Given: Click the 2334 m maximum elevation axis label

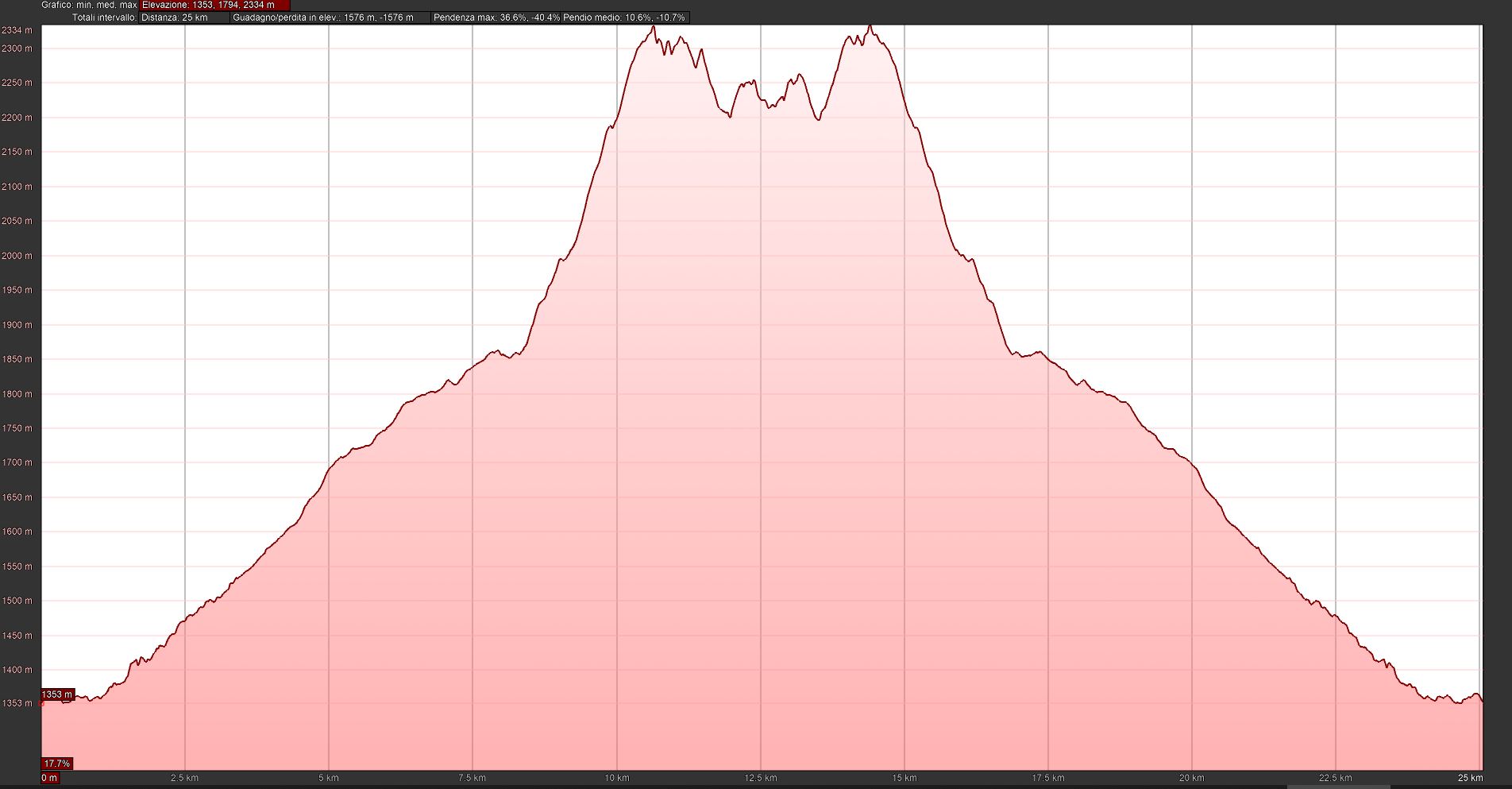Looking at the screenshot, I should tap(17, 31).
